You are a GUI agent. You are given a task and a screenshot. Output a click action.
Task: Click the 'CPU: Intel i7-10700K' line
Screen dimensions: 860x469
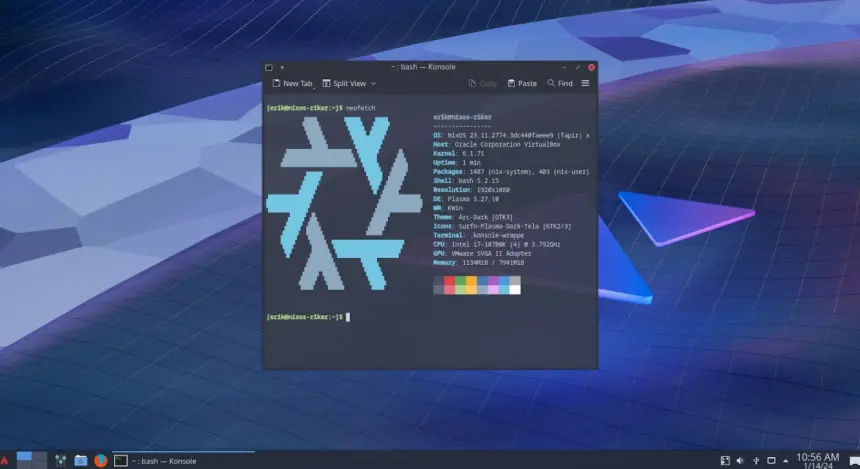496,245
